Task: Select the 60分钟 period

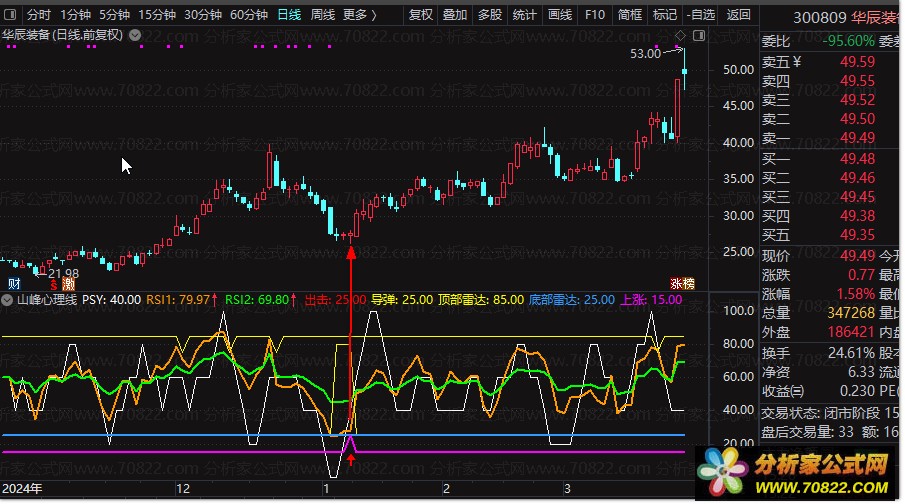Action: [x=249, y=14]
